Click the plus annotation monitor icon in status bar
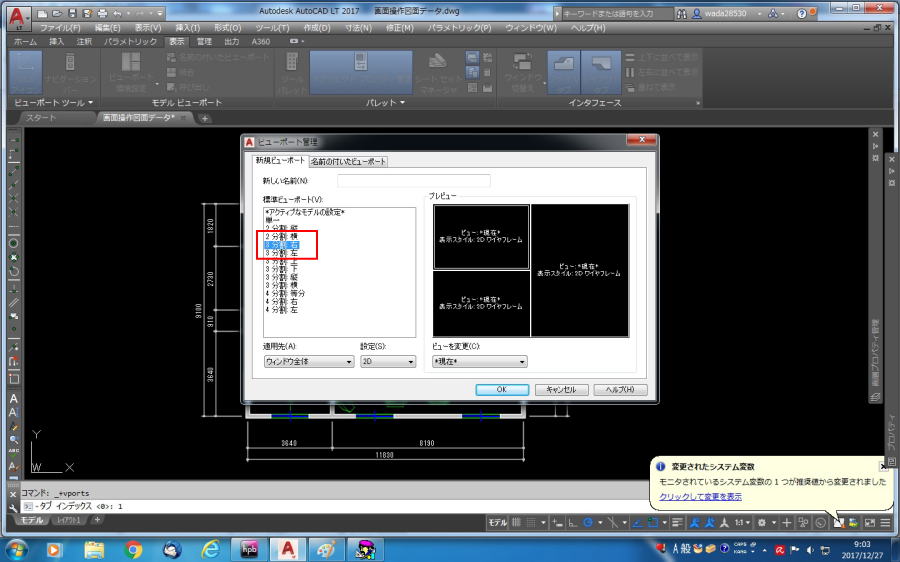The height and width of the screenshot is (562, 900). click(x=786, y=522)
